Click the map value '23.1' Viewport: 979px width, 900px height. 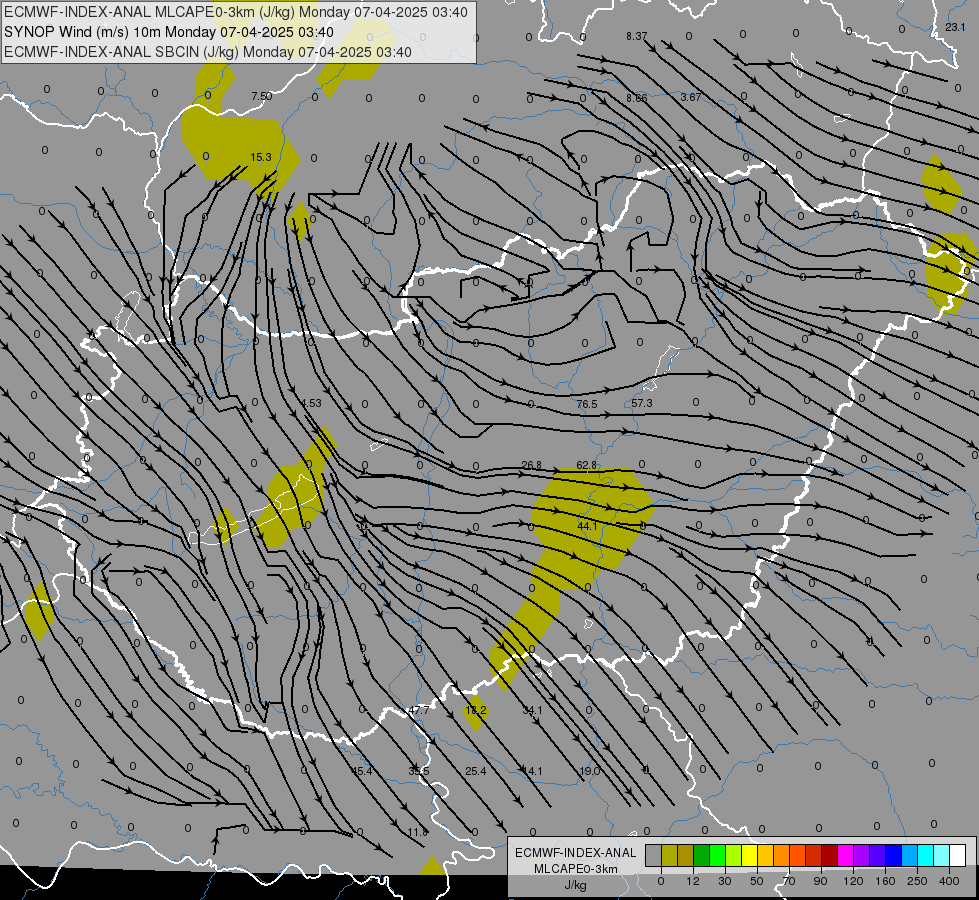pos(955,27)
